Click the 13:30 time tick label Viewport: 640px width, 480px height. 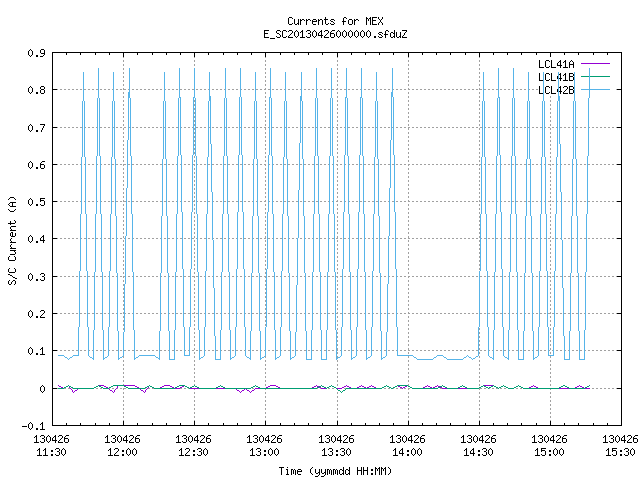(336, 452)
